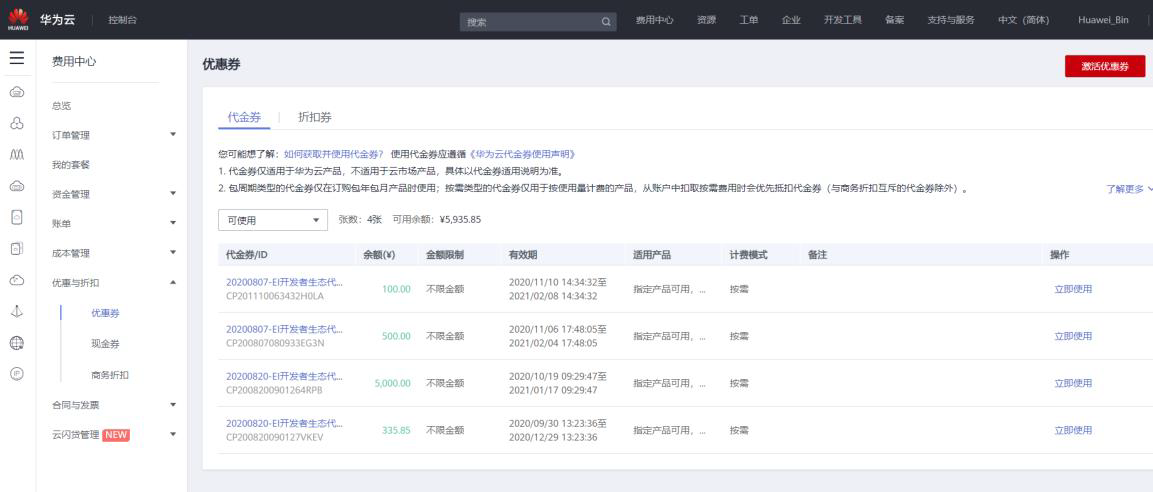Image resolution: width=1153 pixels, height=492 pixels.
Task: Select 我的套餐 in sidebar
Action: pyautogui.click(x=71, y=165)
